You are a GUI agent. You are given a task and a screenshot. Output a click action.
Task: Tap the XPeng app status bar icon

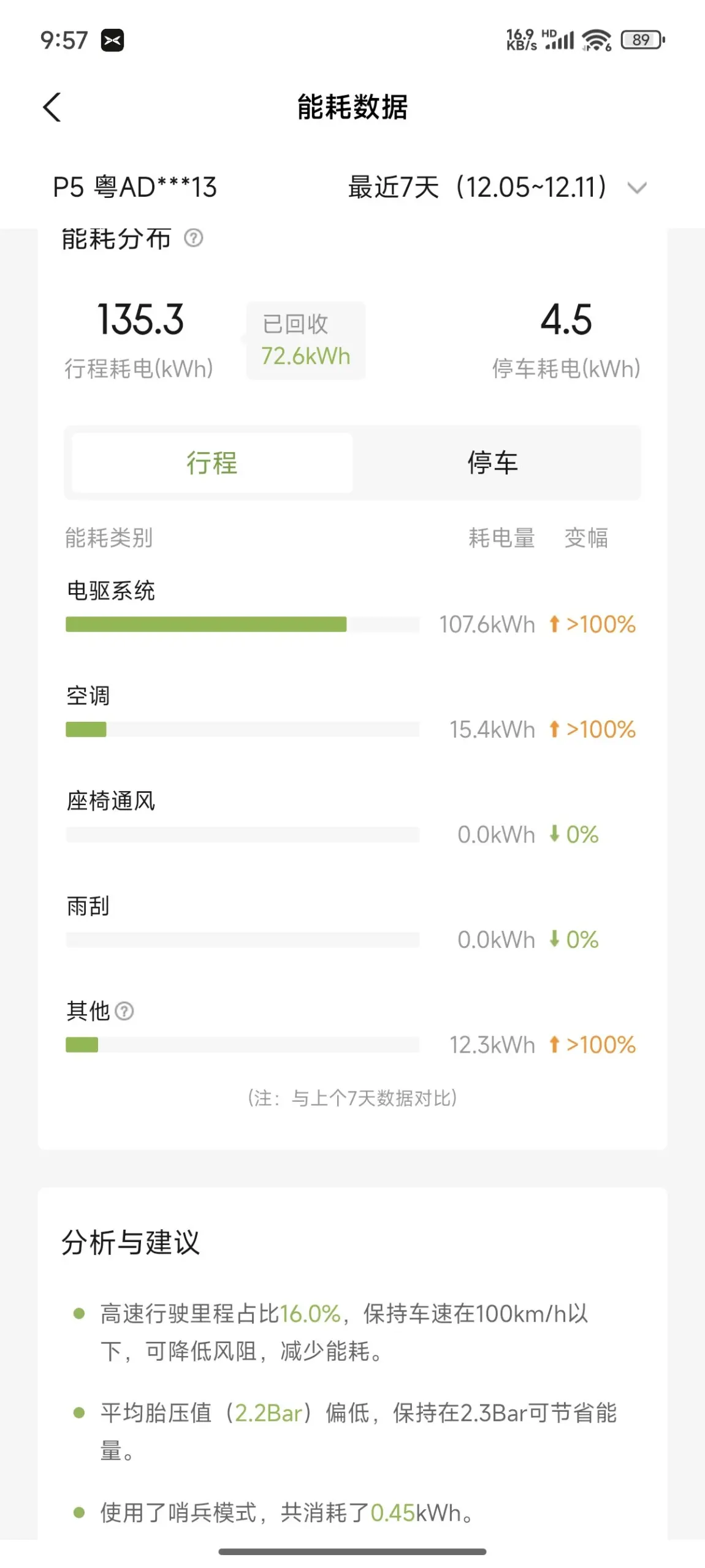112,40
